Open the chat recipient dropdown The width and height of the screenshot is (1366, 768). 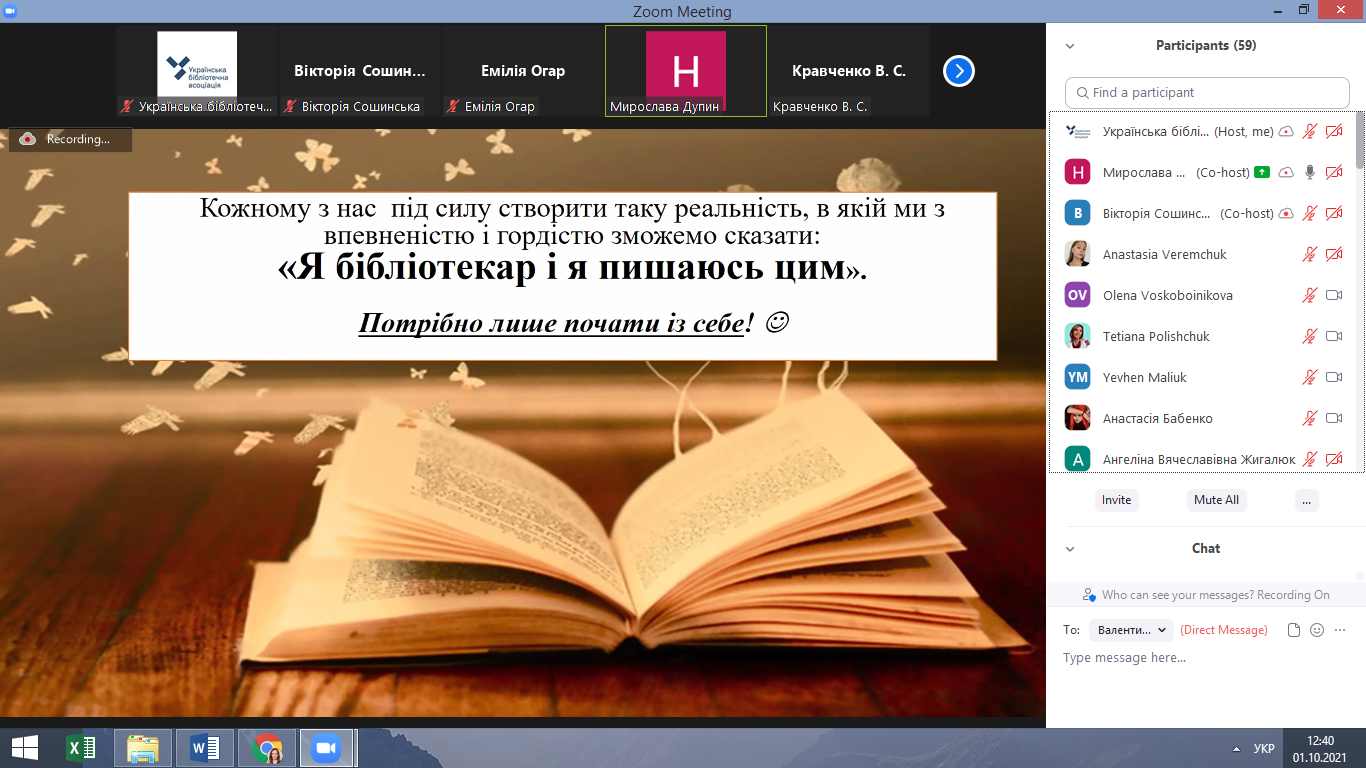click(x=1132, y=630)
